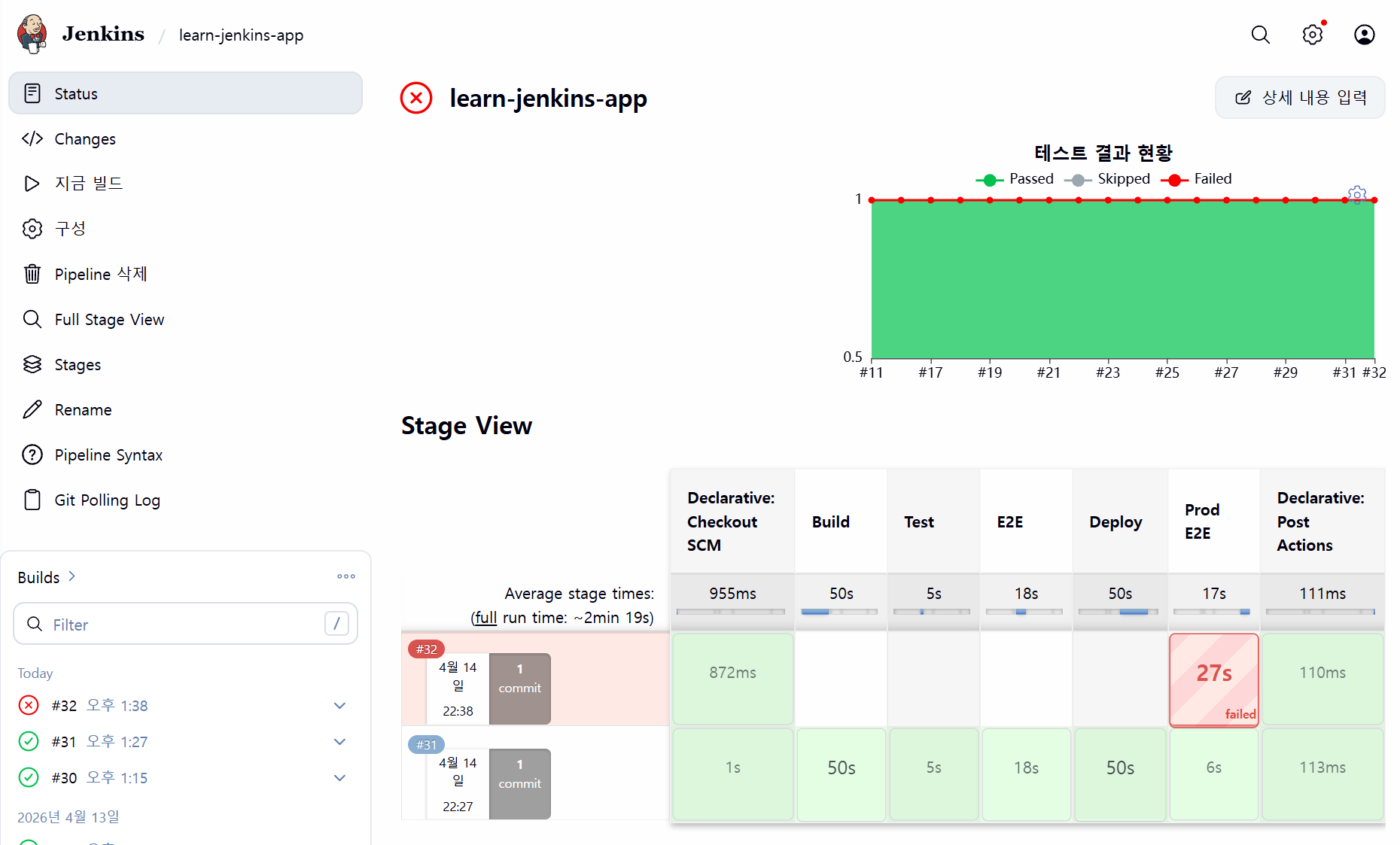Open the Builds three-dot options menu
The height and width of the screenshot is (845, 1400).
pos(346,577)
